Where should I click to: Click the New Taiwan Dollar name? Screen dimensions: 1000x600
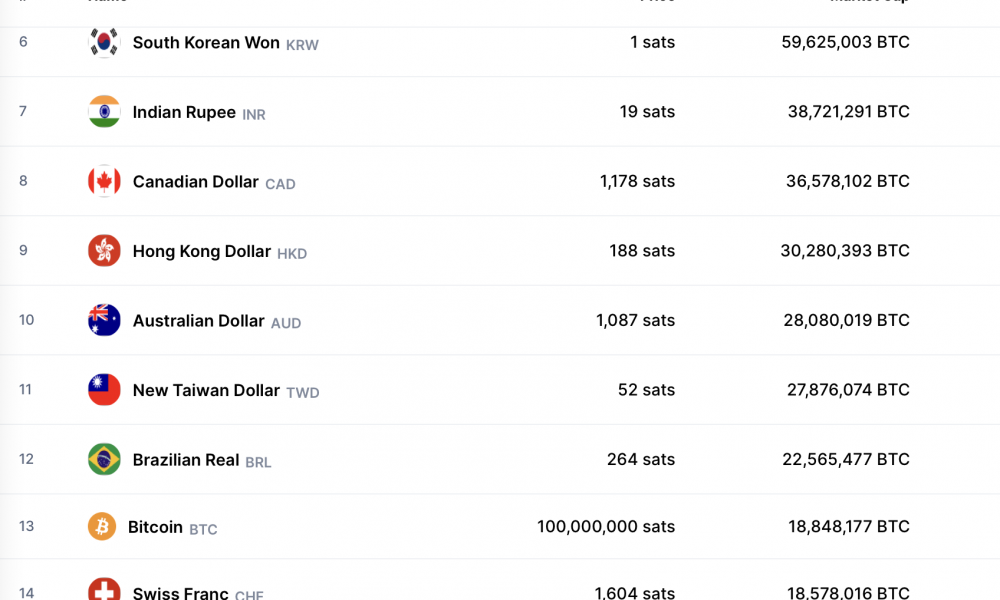(x=206, y=390)
